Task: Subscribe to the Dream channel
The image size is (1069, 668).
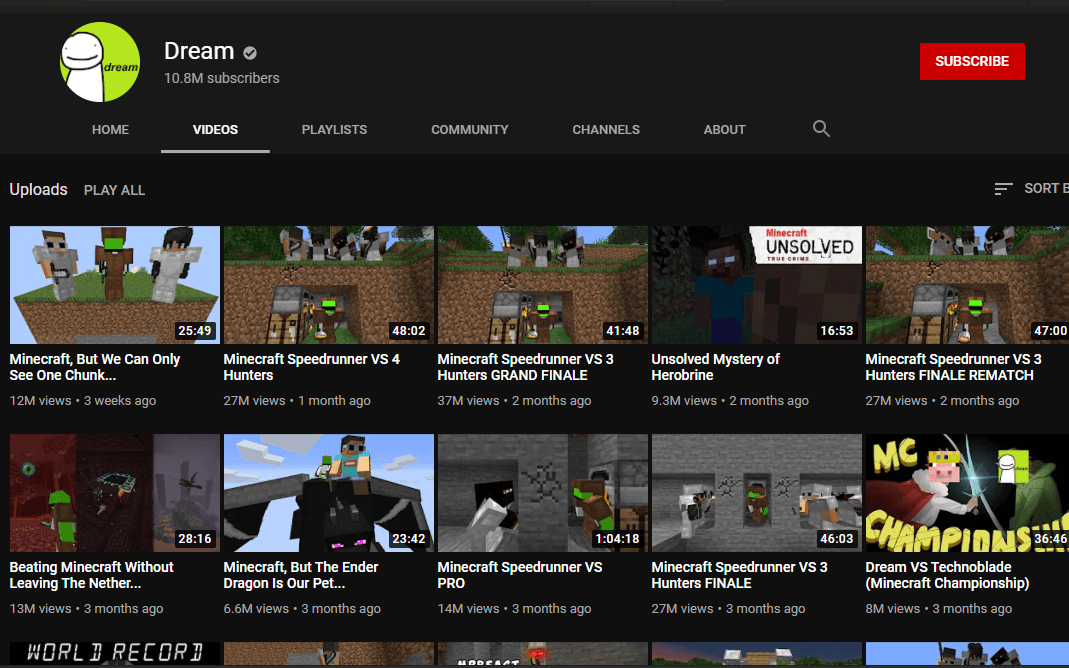Action: [972, 61]
